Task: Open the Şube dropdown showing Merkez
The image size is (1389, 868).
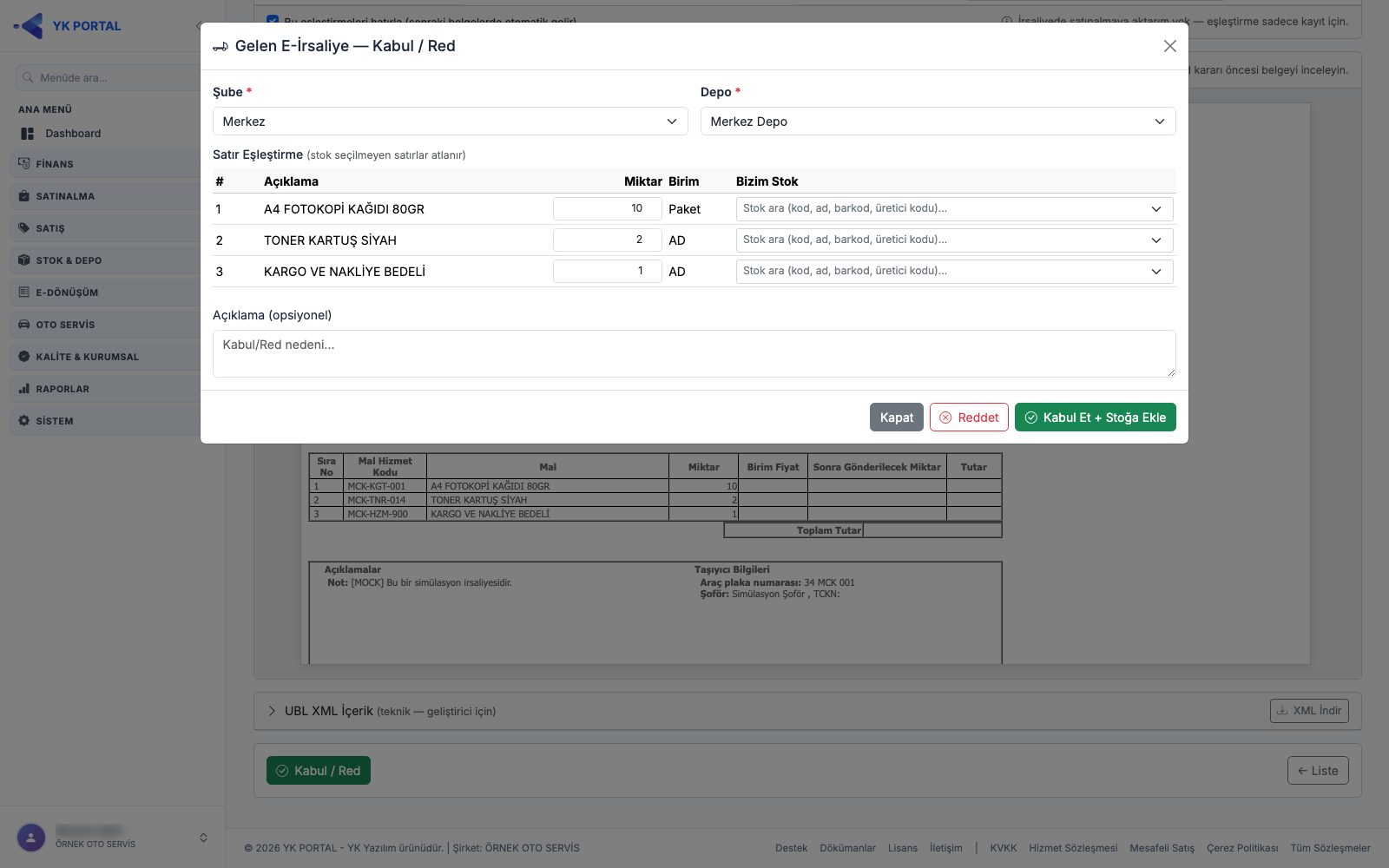Action: tap(450, 122)
